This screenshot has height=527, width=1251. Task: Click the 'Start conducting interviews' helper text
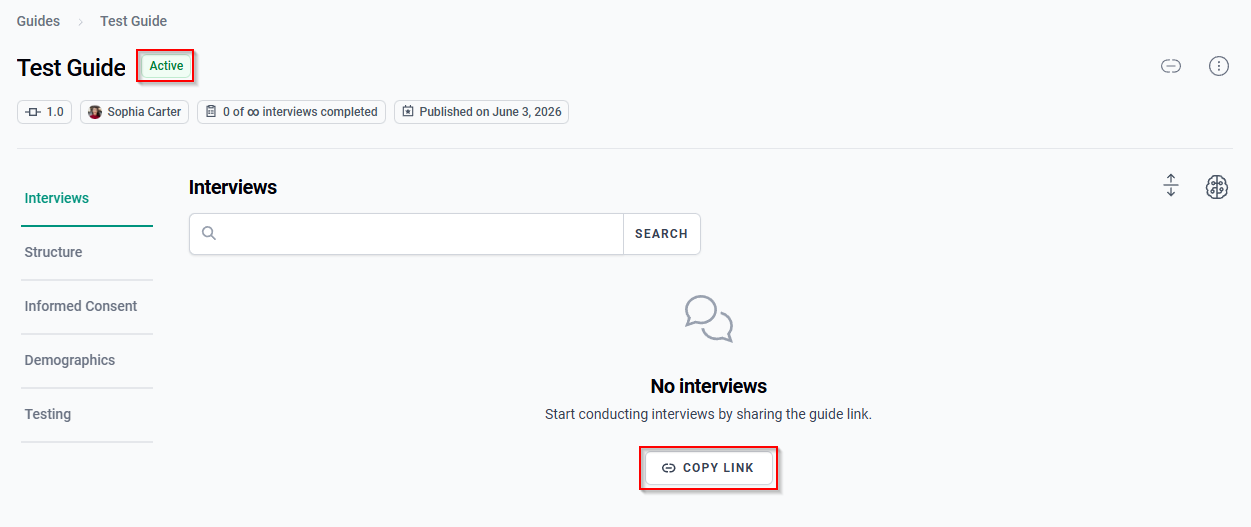click(x=708, y=414)
